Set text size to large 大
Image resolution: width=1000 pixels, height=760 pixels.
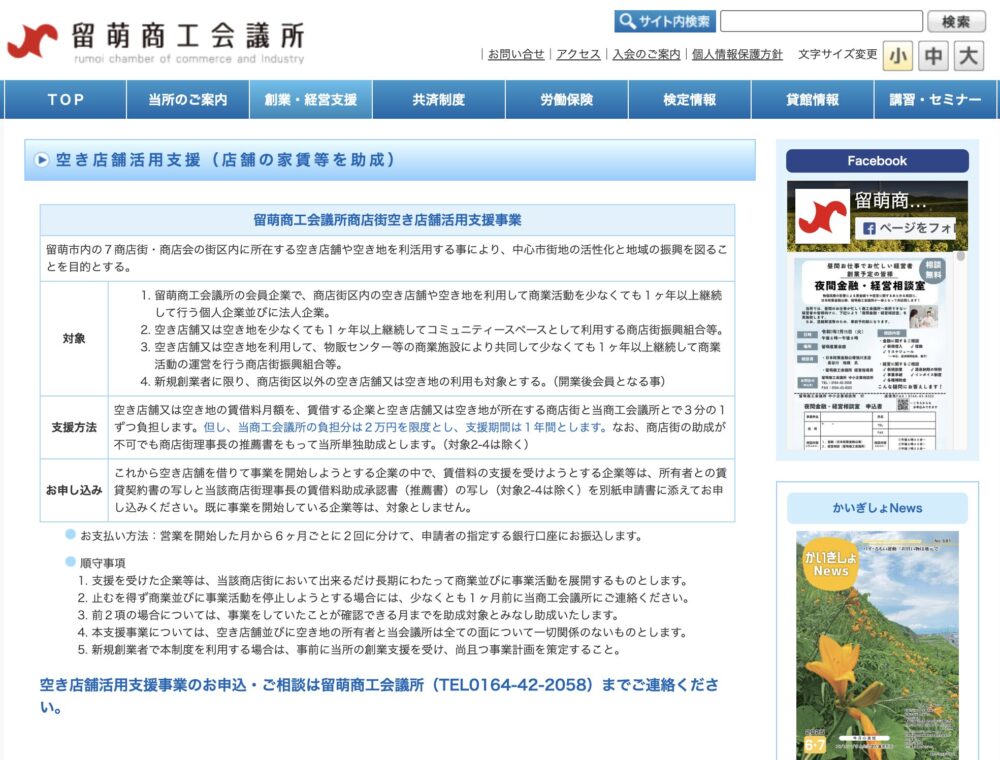(968, 56)
